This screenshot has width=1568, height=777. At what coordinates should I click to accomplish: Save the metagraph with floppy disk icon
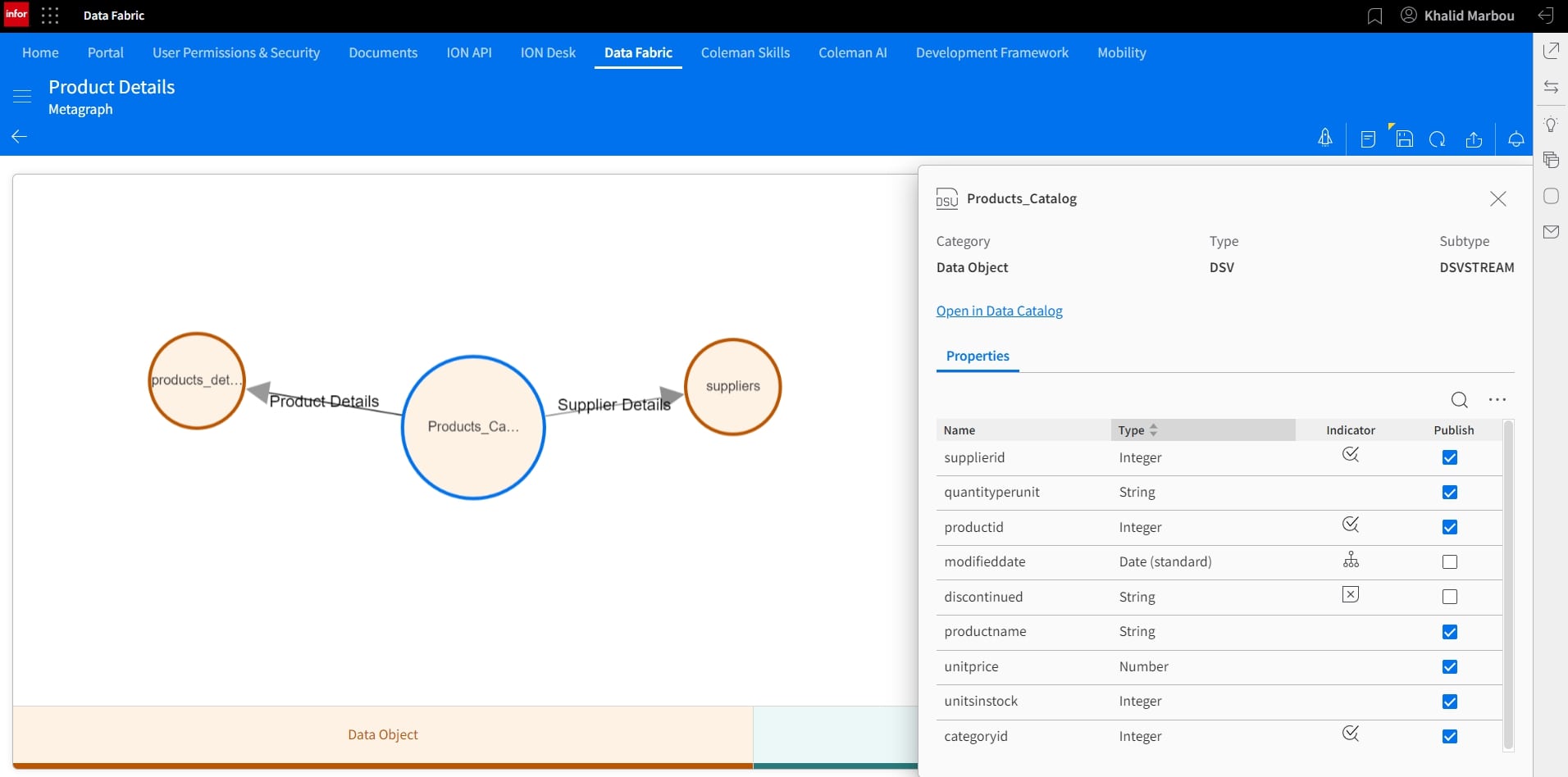coord(1404,139)
